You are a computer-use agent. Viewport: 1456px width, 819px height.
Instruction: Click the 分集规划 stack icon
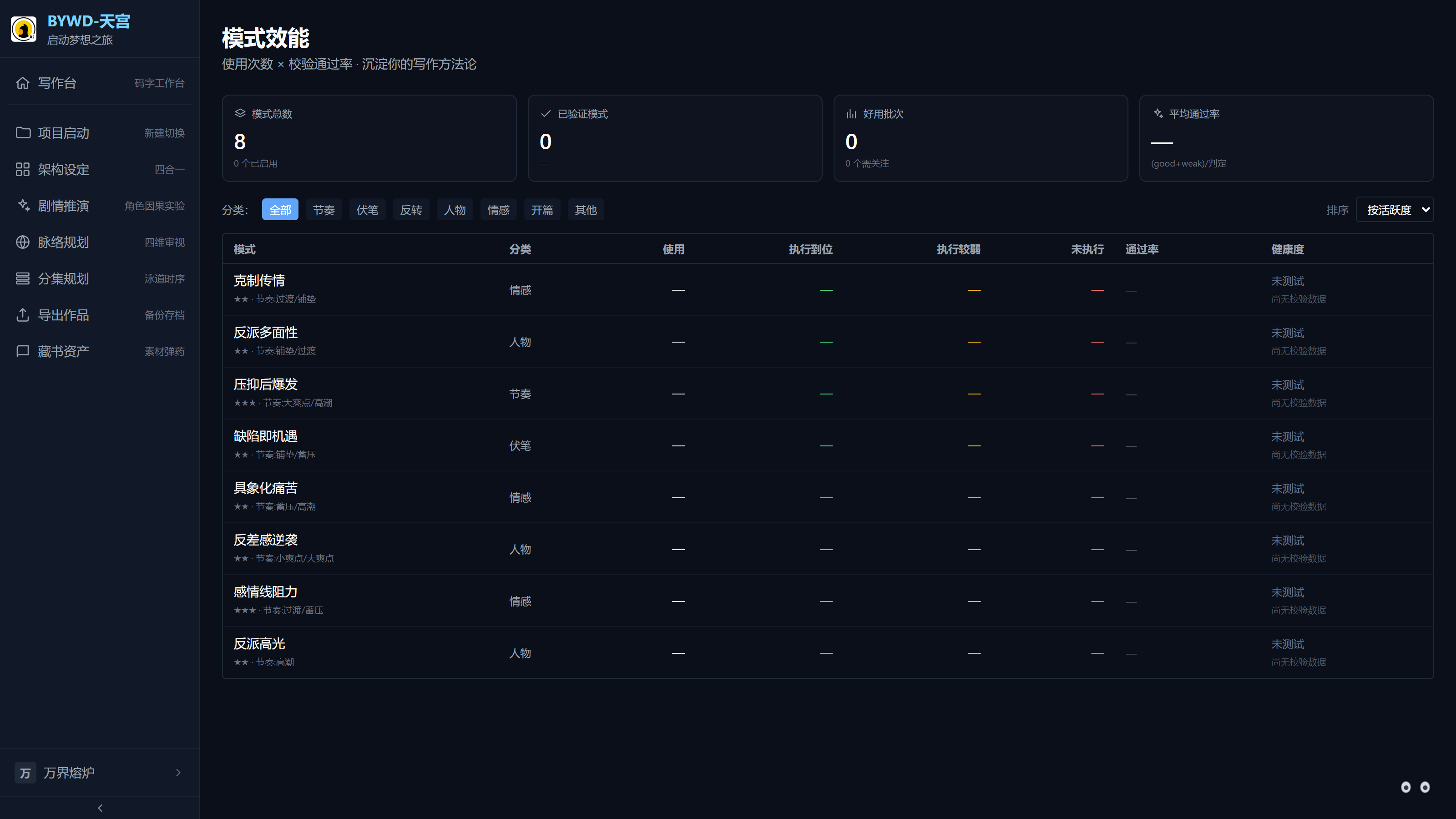point(23,278)
